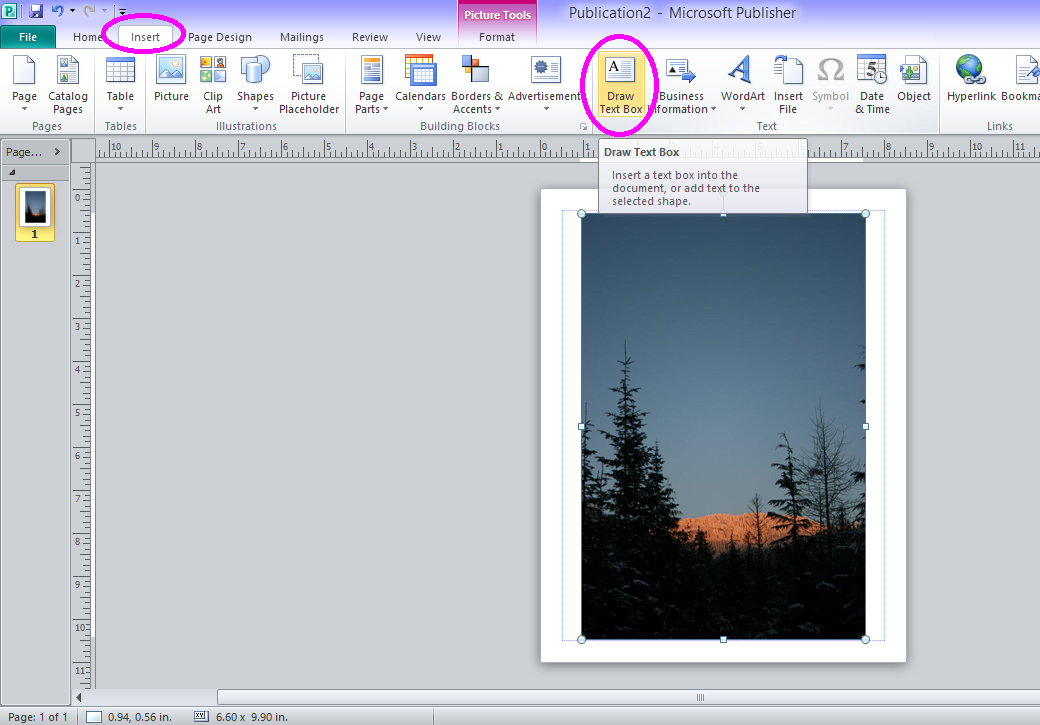Click the Picture insert icon
Screen dimensions: 1040x725
coord(171,78)
